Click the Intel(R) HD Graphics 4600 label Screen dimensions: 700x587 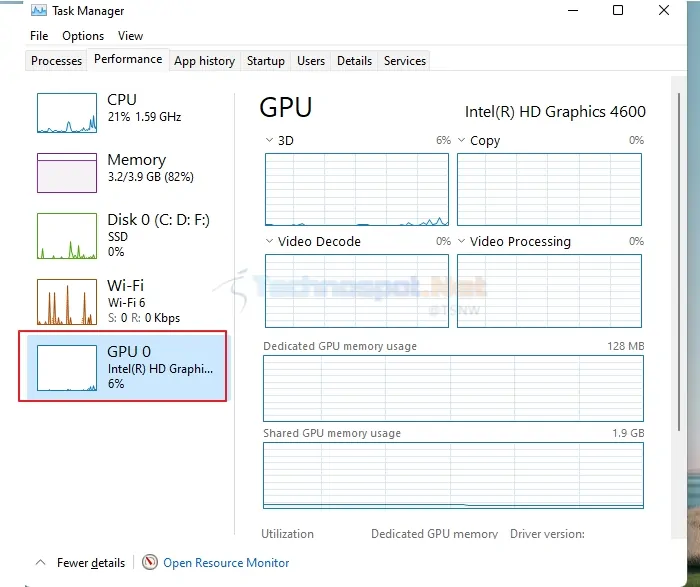555,112
